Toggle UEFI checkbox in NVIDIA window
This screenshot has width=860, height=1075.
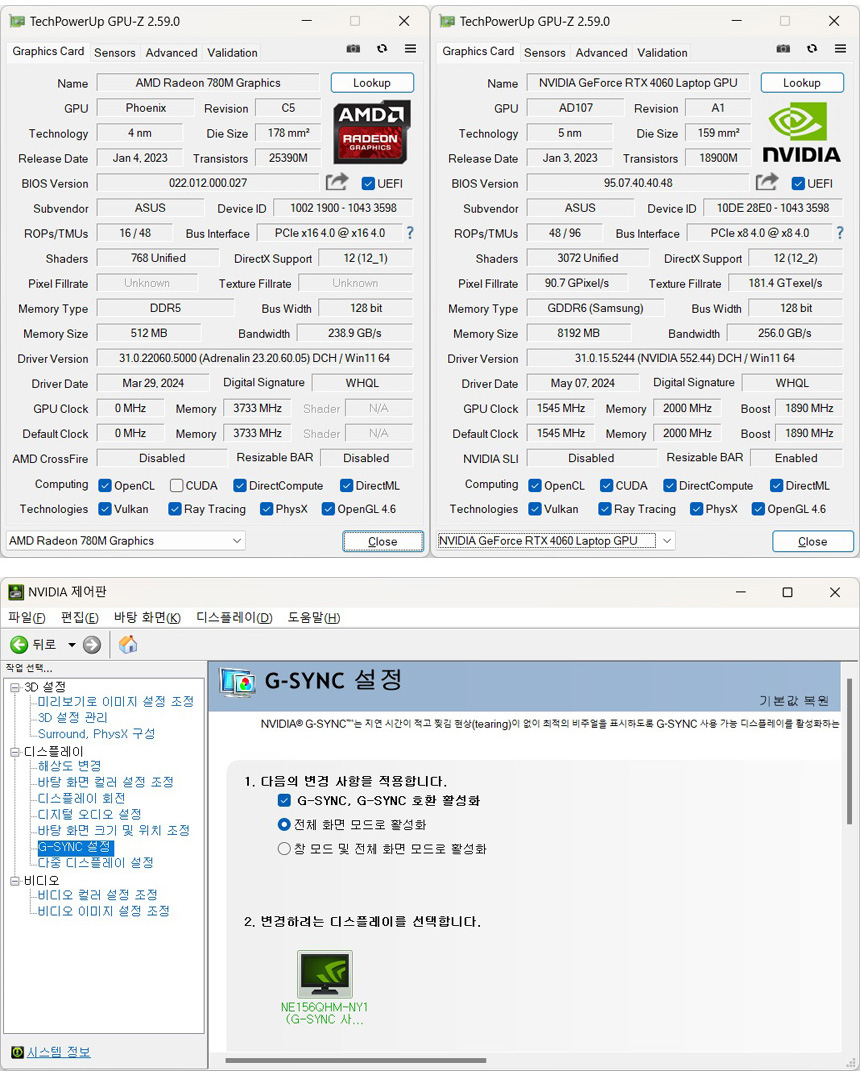[x=798, y=184]
